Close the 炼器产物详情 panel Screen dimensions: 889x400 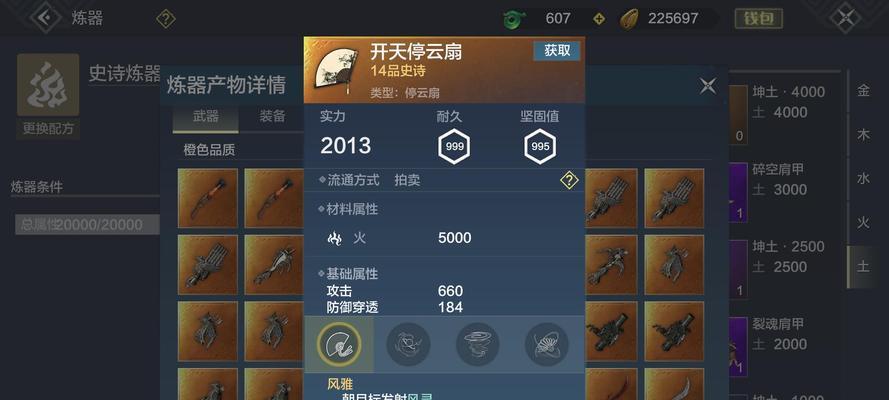708,86
